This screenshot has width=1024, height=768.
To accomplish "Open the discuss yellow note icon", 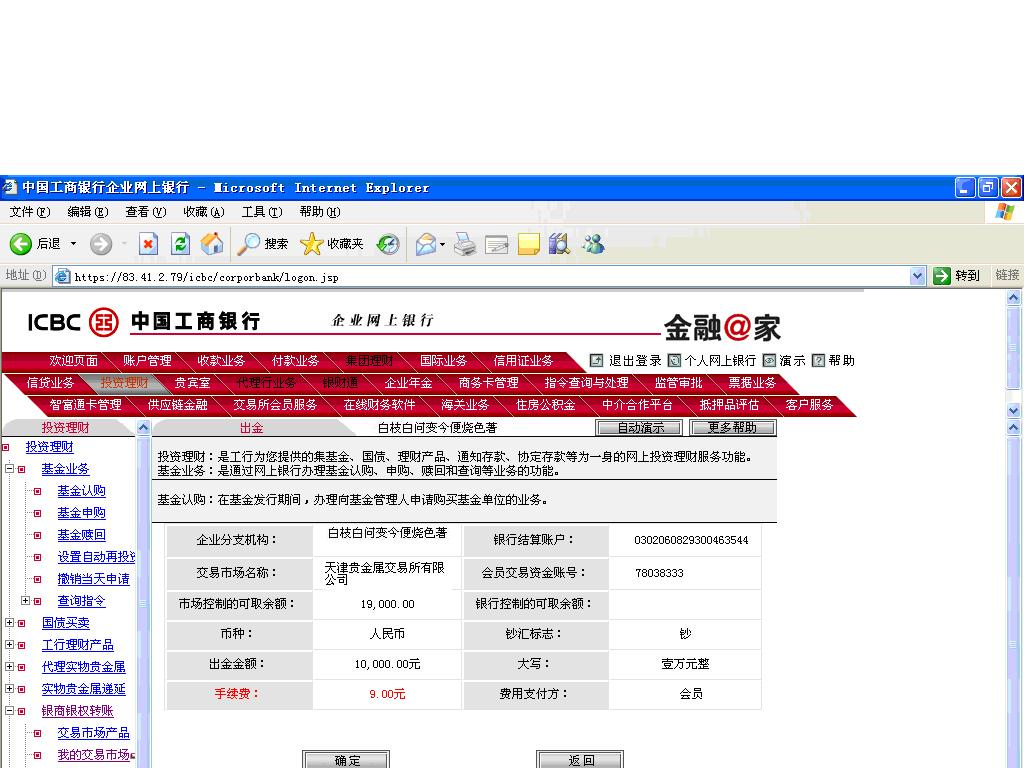I will (x=528, y=244).
